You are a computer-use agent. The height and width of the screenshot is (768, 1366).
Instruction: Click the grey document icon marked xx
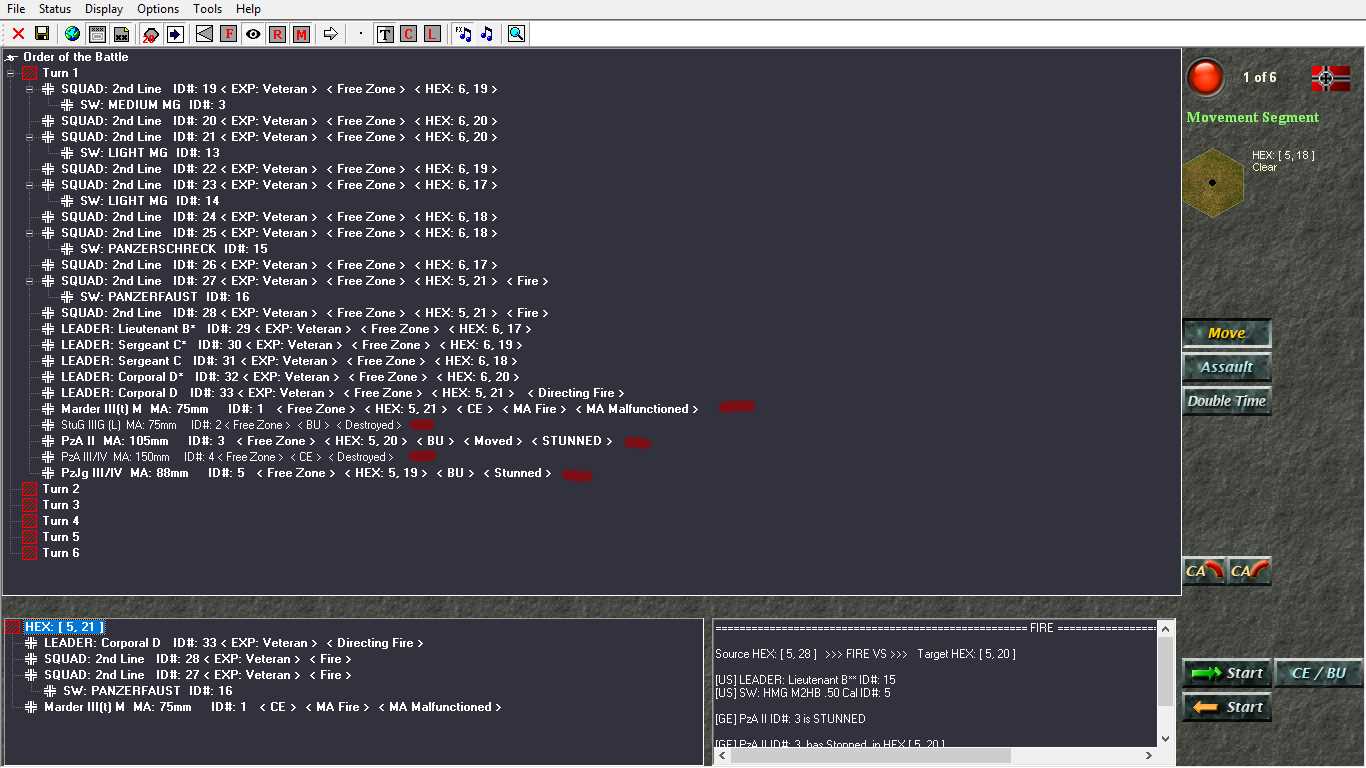pyautogui.click(x=121, y=34)
